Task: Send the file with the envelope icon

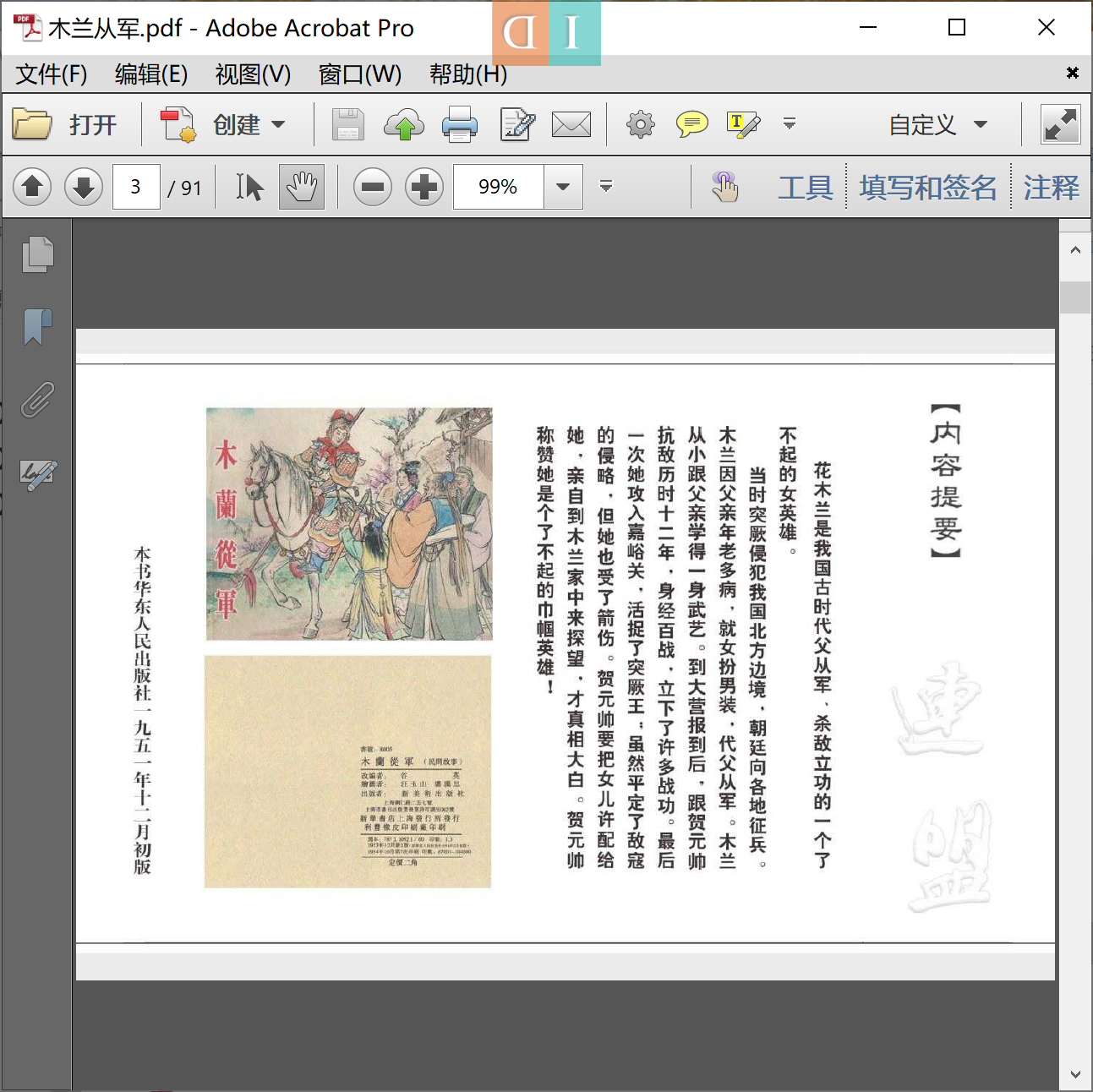Action: [x=571, y=125]
